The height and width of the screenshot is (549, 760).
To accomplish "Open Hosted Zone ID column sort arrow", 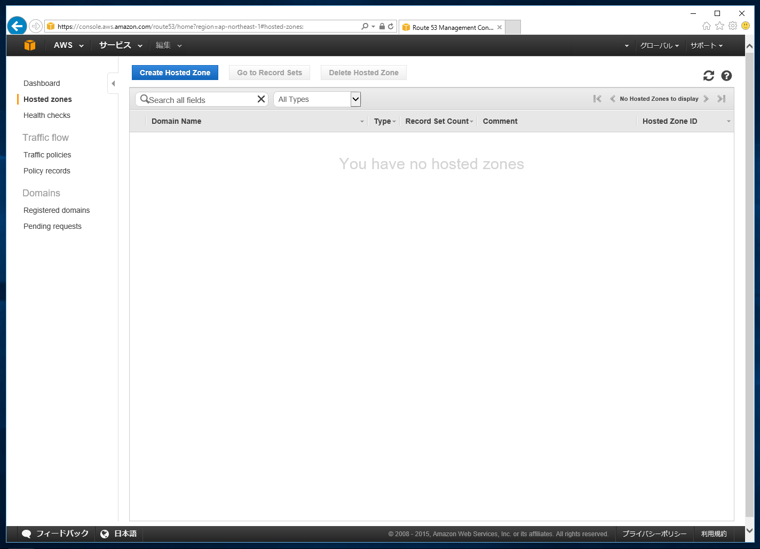I will pos(728,121).
